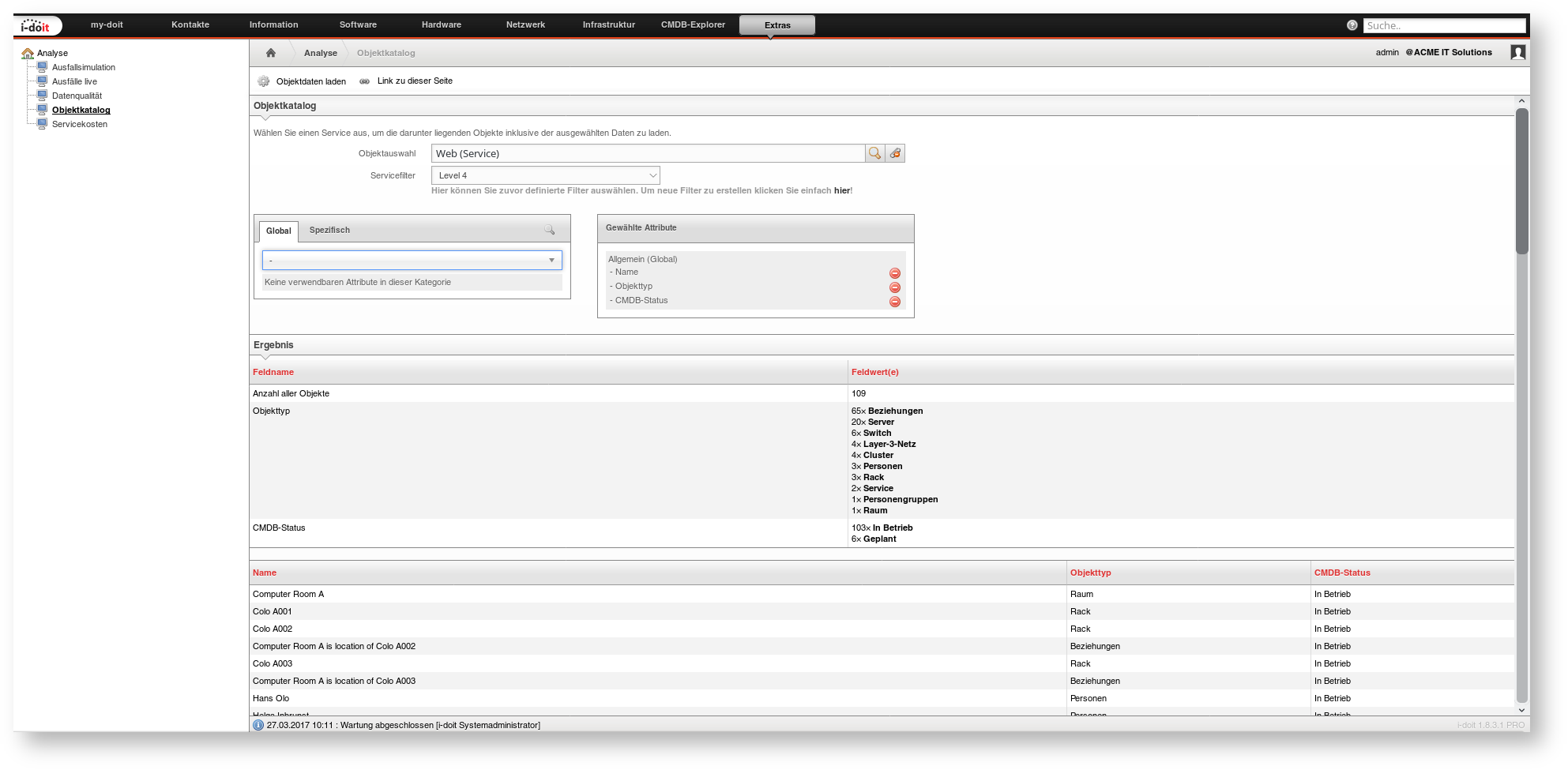Viewport: 1568px width, 770px height.
Task: Click the Ausfälle live monitor icon
Action: pos(42,81)
